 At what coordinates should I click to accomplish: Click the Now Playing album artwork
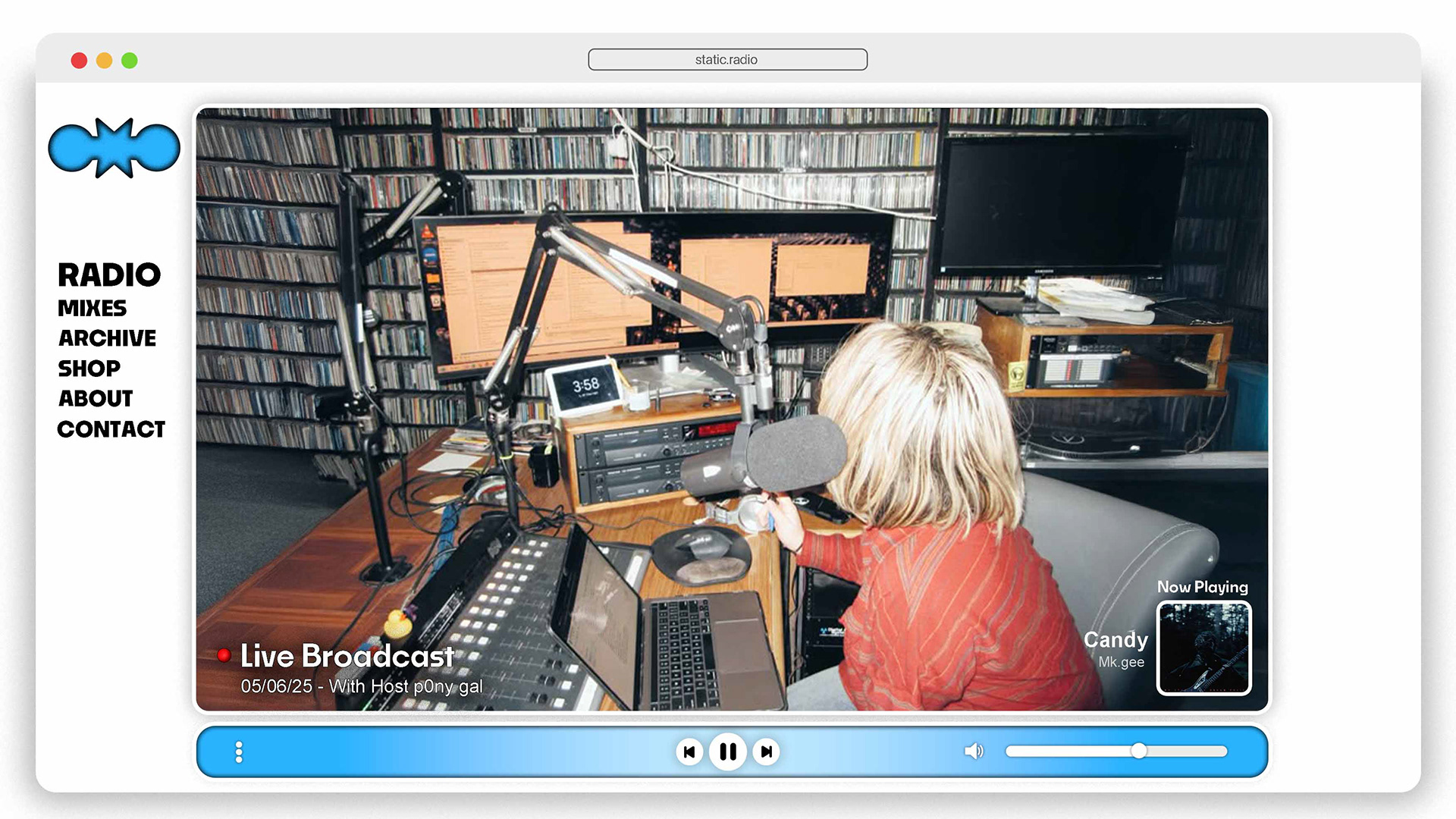point(1203,648)
